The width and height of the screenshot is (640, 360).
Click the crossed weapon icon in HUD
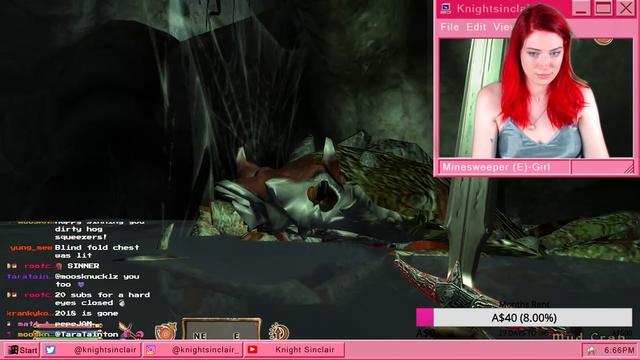click(131, 331)
